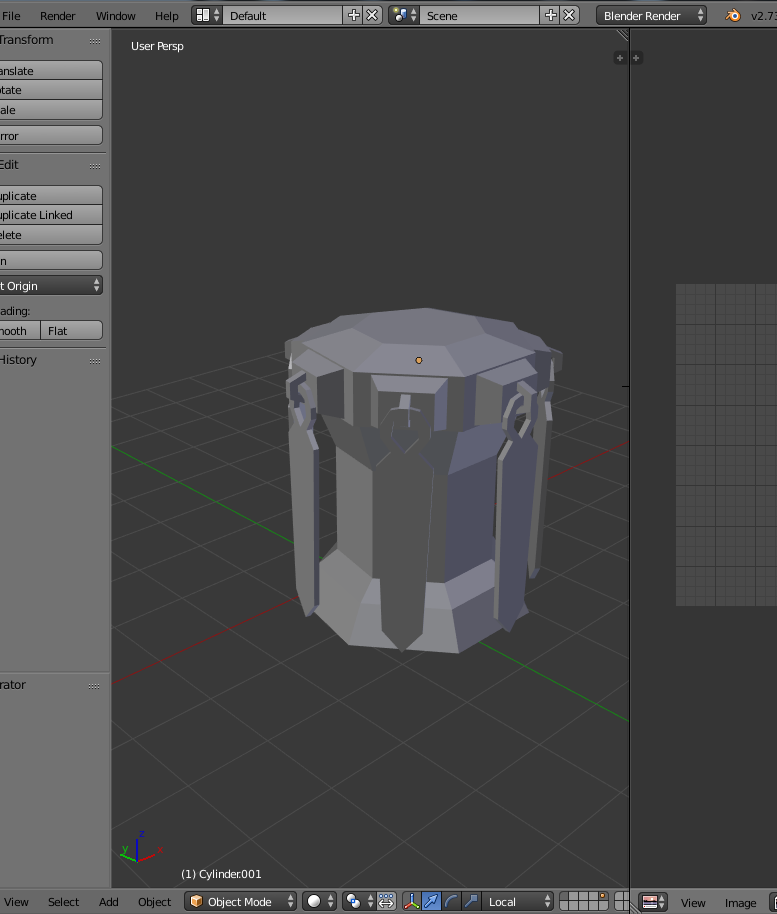The width and height of the screenshot is (777, 914).
Task: Click the Scene name field
Action: (x=480, y=16)
